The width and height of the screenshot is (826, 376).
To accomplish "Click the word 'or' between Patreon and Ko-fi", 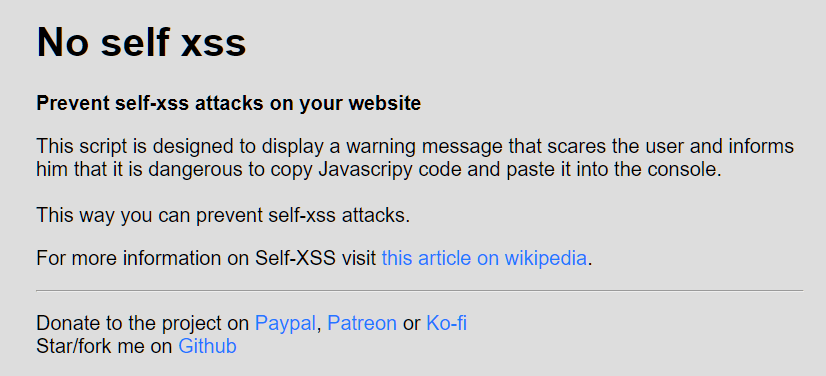I will coord(411,323).
